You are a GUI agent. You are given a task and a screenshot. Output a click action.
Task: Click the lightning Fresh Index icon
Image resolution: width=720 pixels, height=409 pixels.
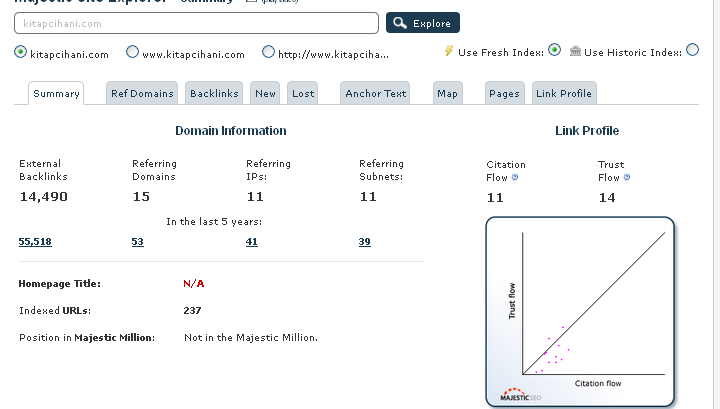point(449,51)
